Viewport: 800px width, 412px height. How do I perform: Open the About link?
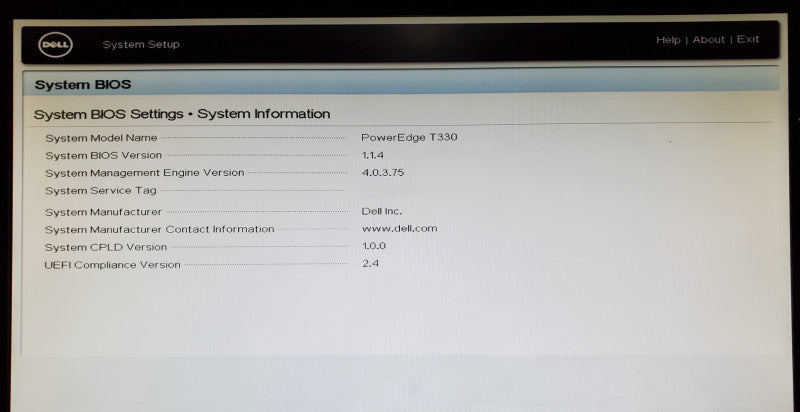pos(708,40)
